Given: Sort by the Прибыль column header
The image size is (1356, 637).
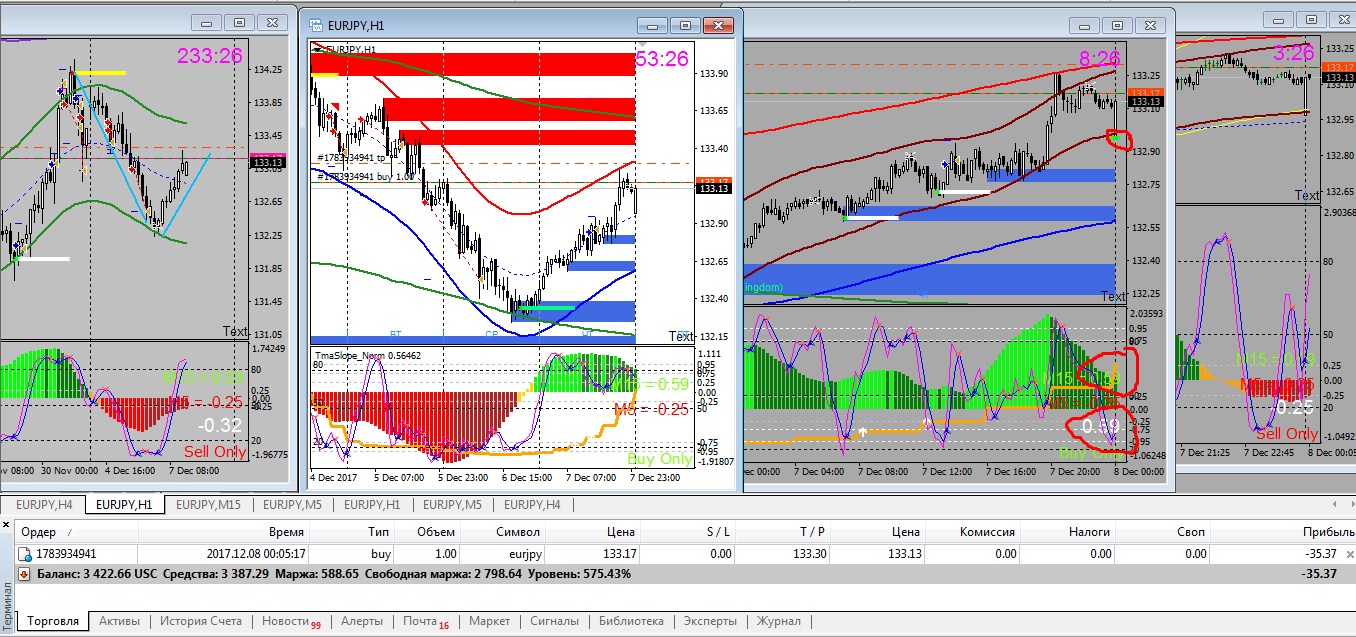Looking at the screenshot, I should click(x=1284, y=532).
